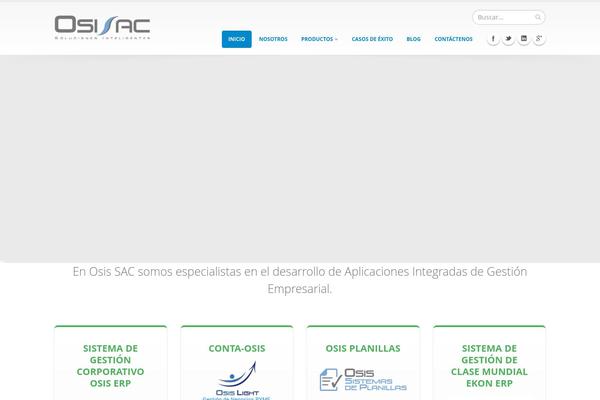
Task: Click the Osis Light logo image
Action: coord(237,380)
